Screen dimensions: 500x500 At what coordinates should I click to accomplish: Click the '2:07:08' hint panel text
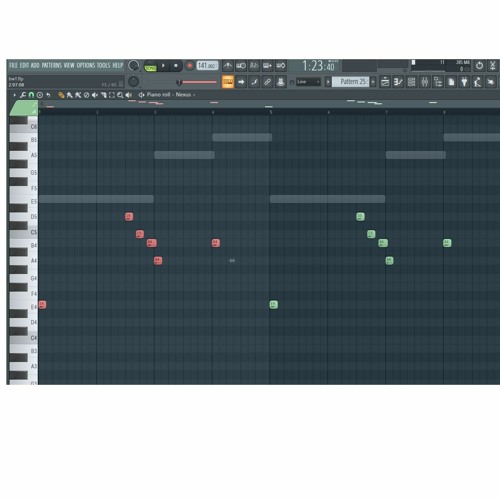pyautogui.click(x=16, y=85)
